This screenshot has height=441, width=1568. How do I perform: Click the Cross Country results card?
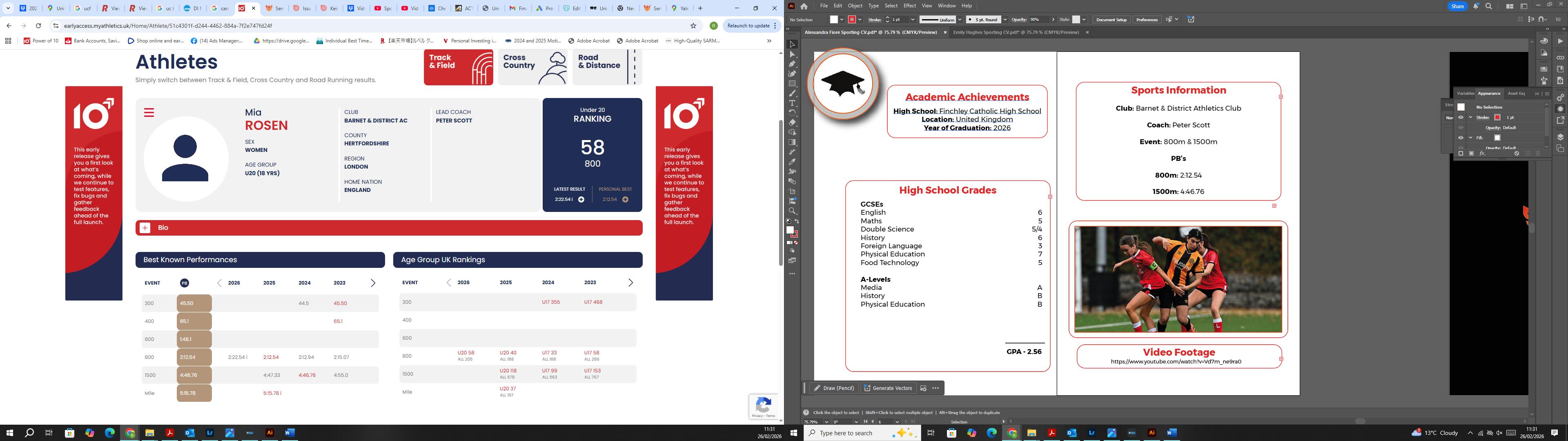click(x=532, y=67)
